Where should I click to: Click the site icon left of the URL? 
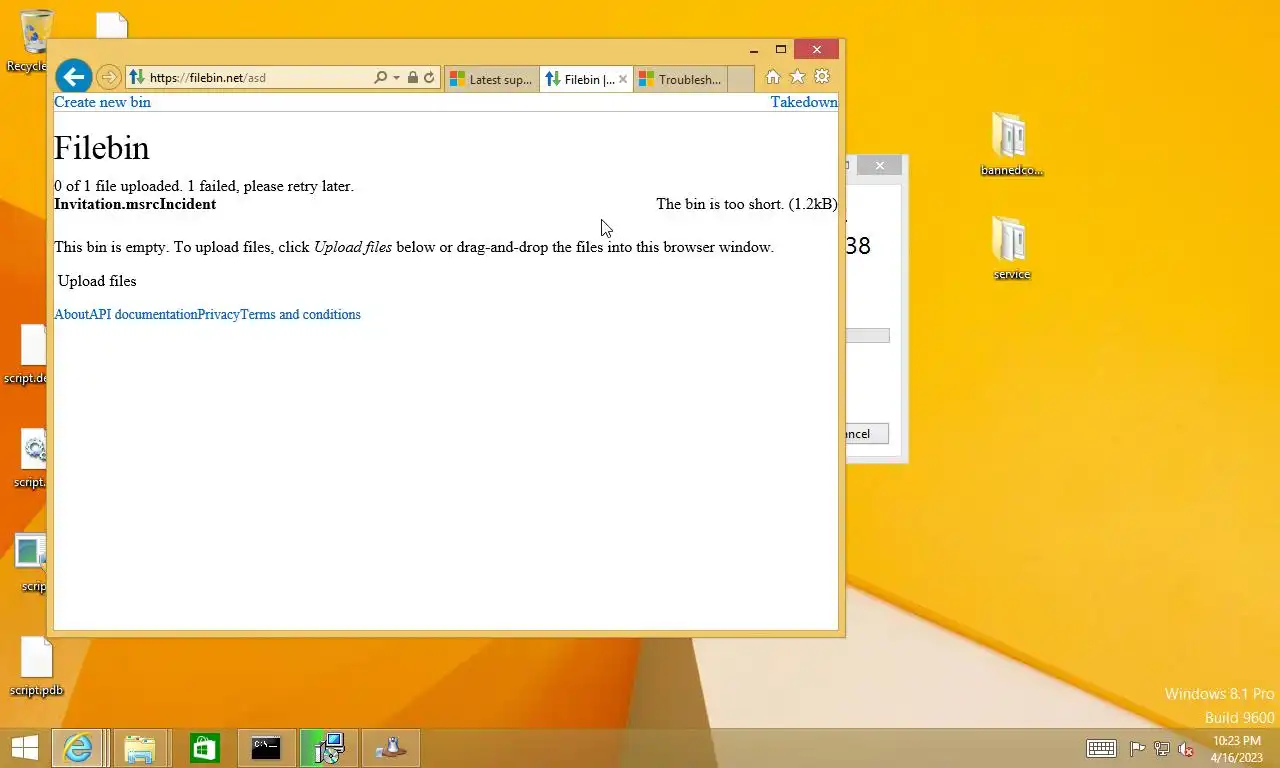tap(137, 77)
